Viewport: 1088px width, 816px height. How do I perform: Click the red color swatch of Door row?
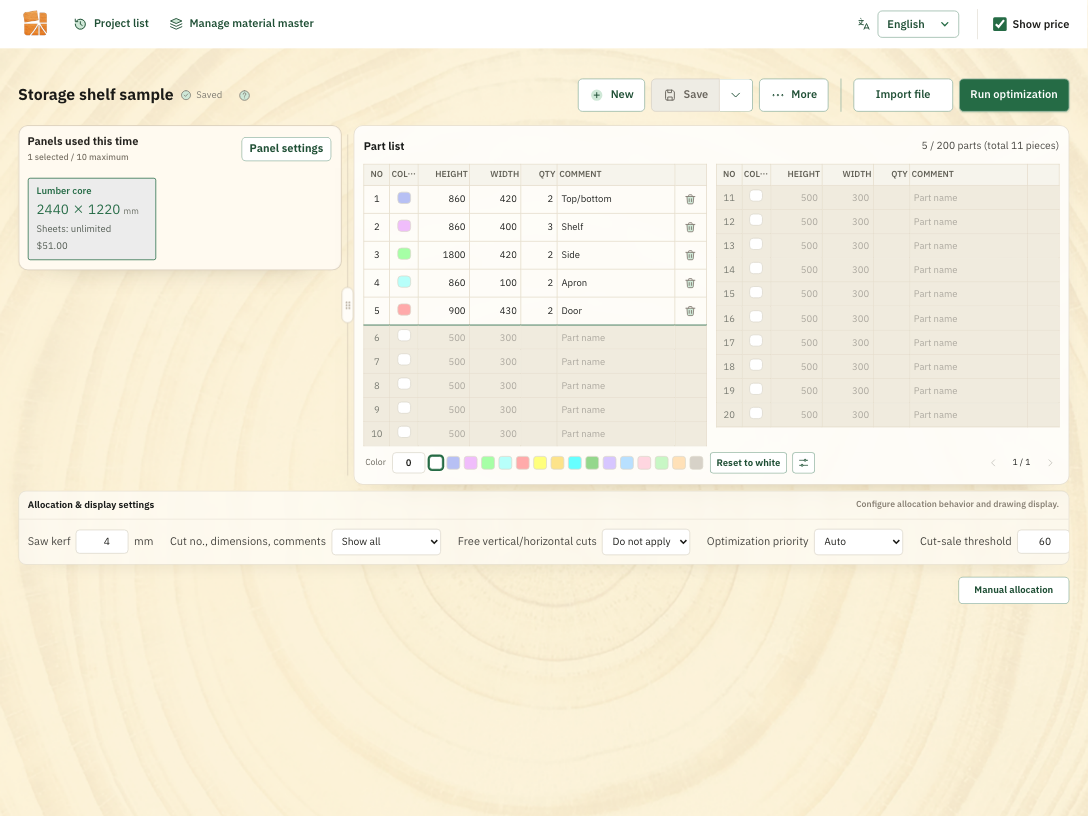point(404,309)
